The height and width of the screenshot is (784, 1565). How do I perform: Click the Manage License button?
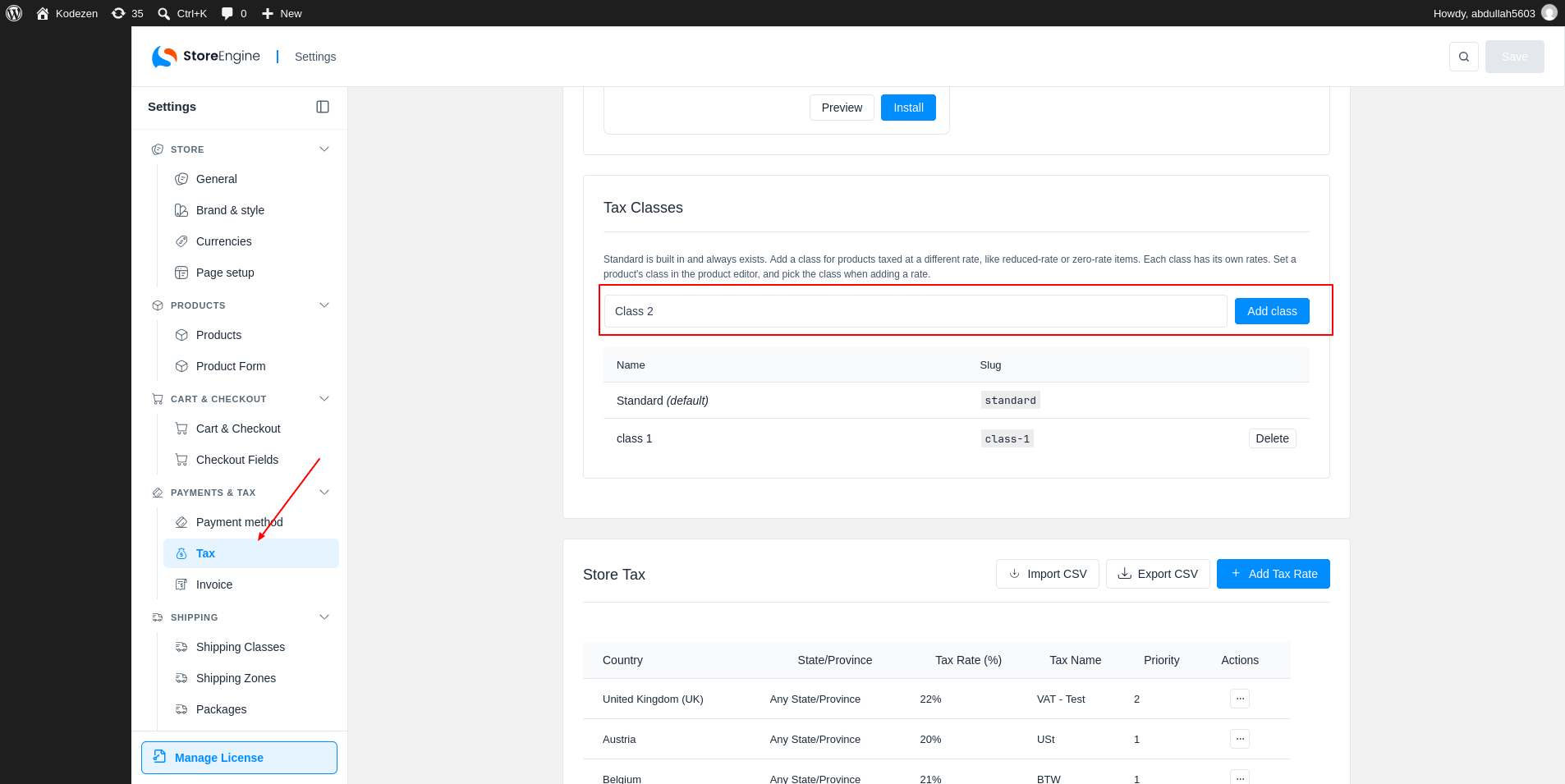239,758
